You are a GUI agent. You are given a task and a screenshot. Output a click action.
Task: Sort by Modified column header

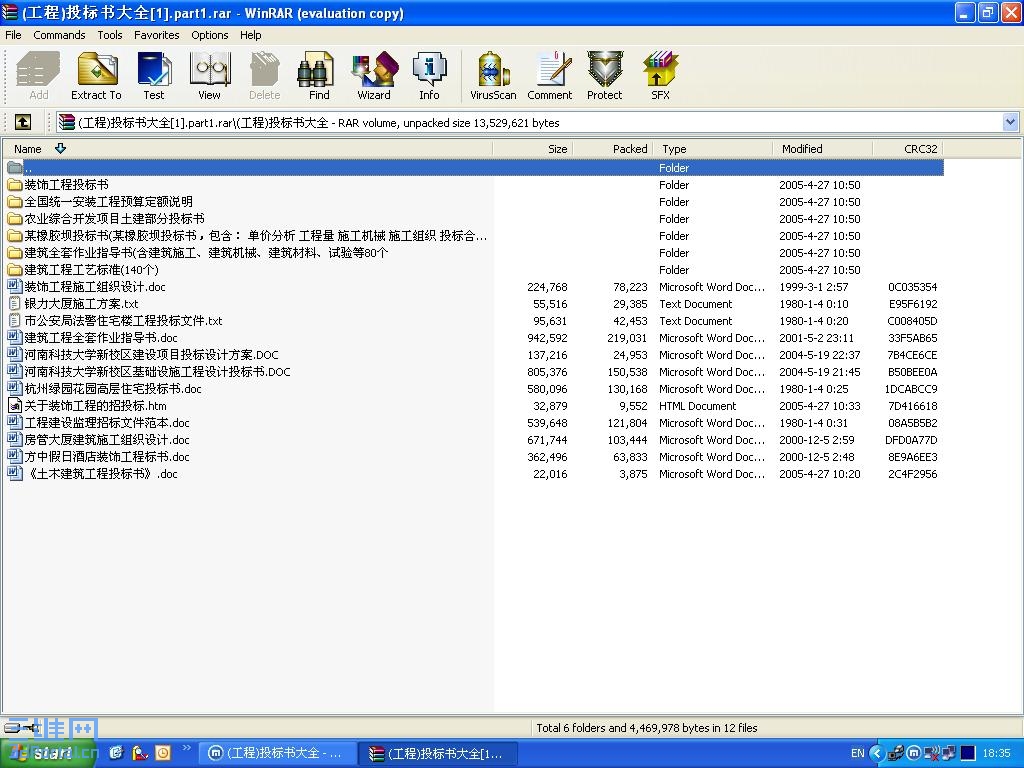click(822, 149)
